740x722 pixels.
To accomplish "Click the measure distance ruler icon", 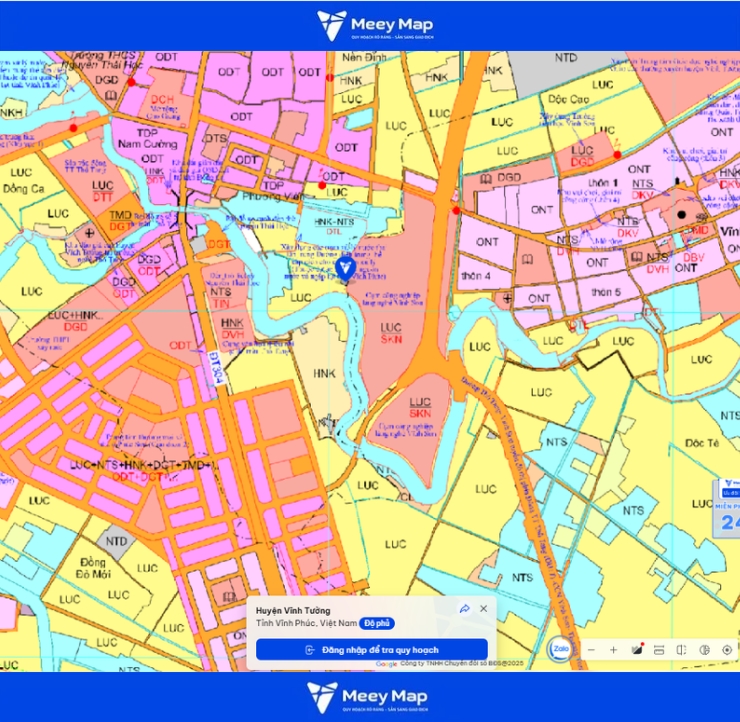I will click(x=659, y=650).
